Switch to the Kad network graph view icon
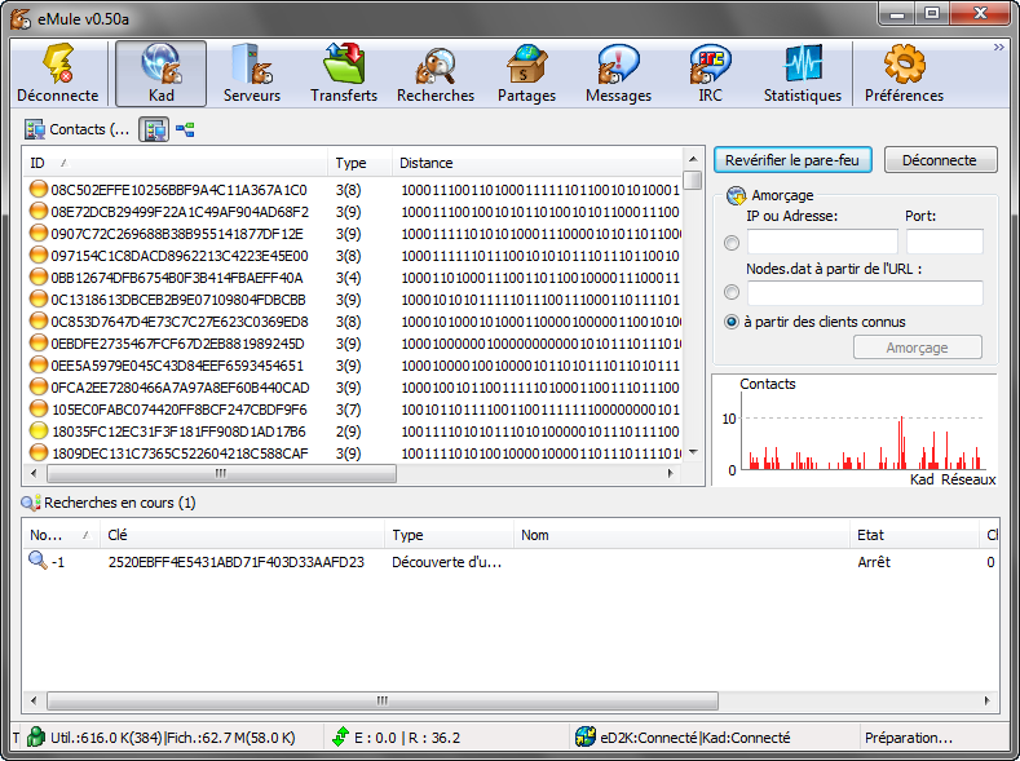This screenshot has height=761, width=1020. [185, 129]
